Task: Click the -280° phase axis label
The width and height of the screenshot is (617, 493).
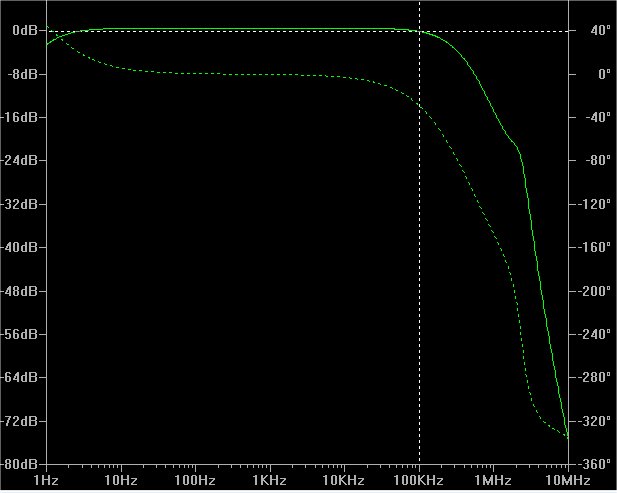Action: (595, 378)
